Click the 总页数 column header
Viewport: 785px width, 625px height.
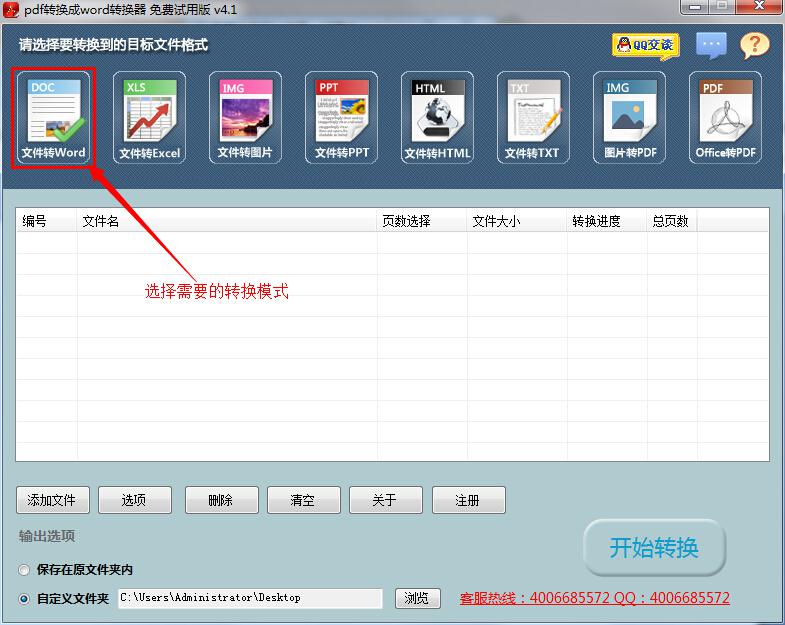click(672, 221)
